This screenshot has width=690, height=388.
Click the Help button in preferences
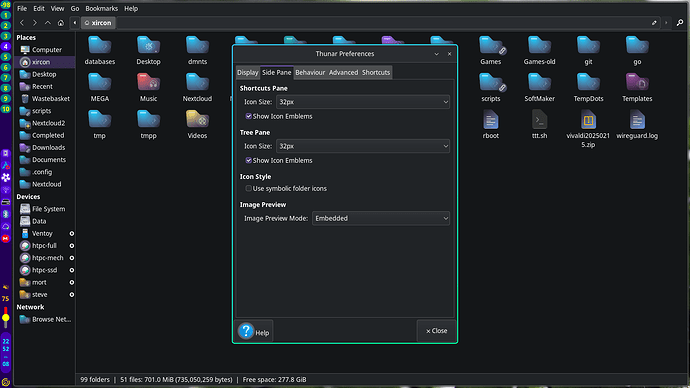click(255, 331)
